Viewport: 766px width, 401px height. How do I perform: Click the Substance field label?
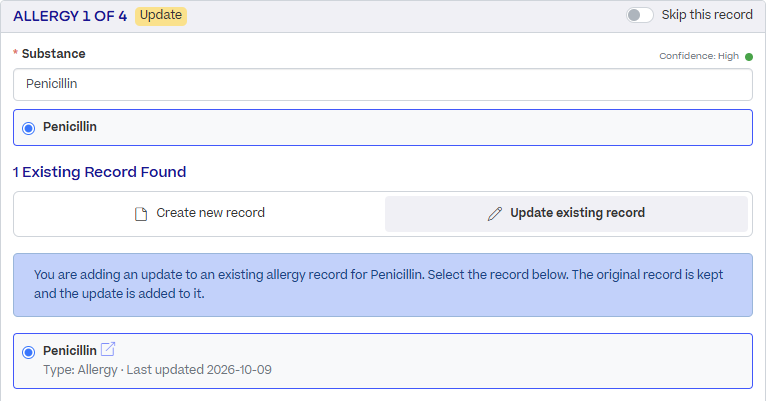pos(53,54)
